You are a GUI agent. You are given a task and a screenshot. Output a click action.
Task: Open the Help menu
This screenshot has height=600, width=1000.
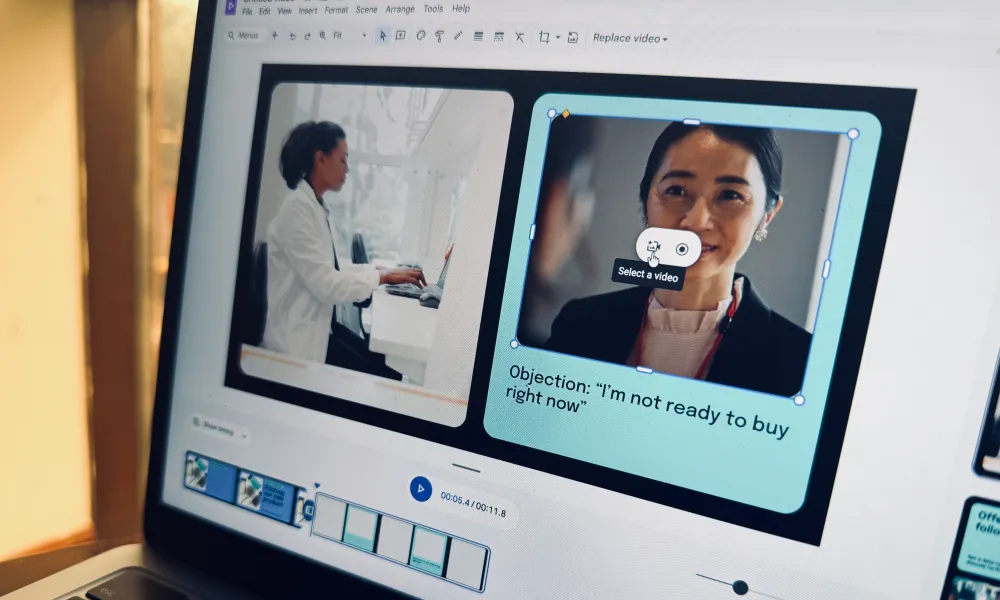point(461,8)
